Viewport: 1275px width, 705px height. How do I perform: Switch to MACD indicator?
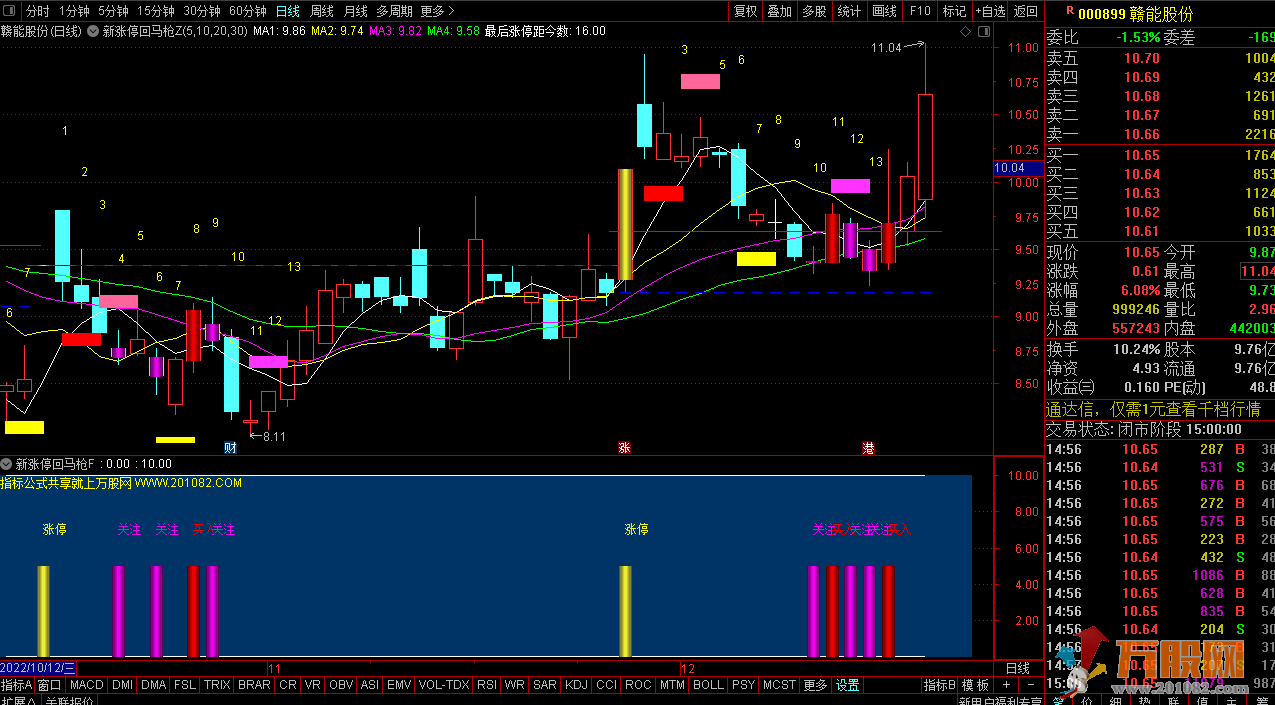pos(87,685)
